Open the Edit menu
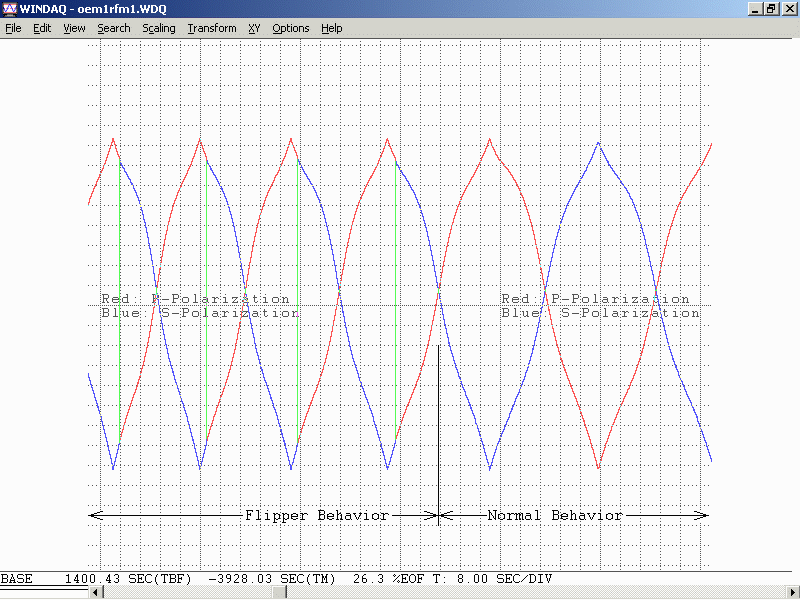Screen dimensions: 800x600 click(42, 28)
